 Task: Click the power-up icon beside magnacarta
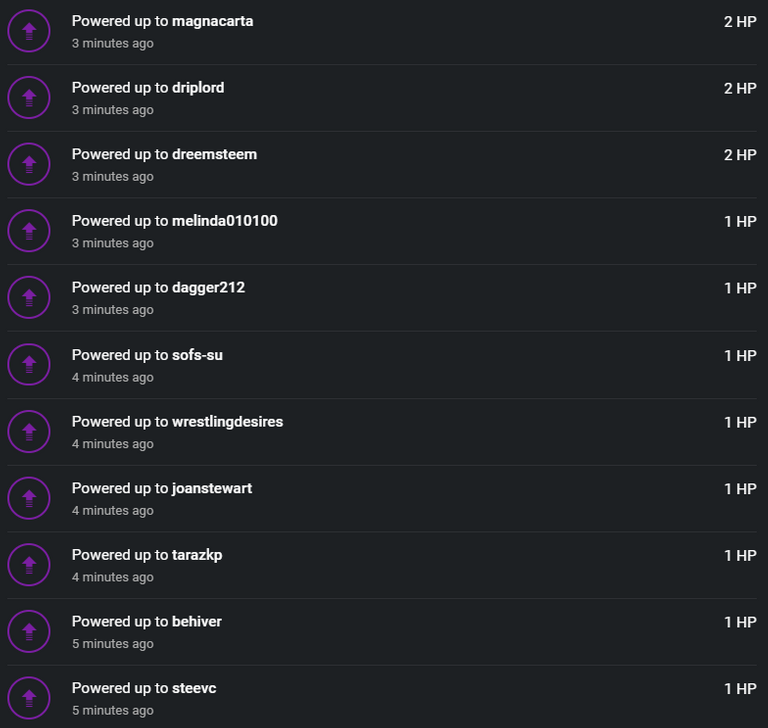[x=29, y=31]
